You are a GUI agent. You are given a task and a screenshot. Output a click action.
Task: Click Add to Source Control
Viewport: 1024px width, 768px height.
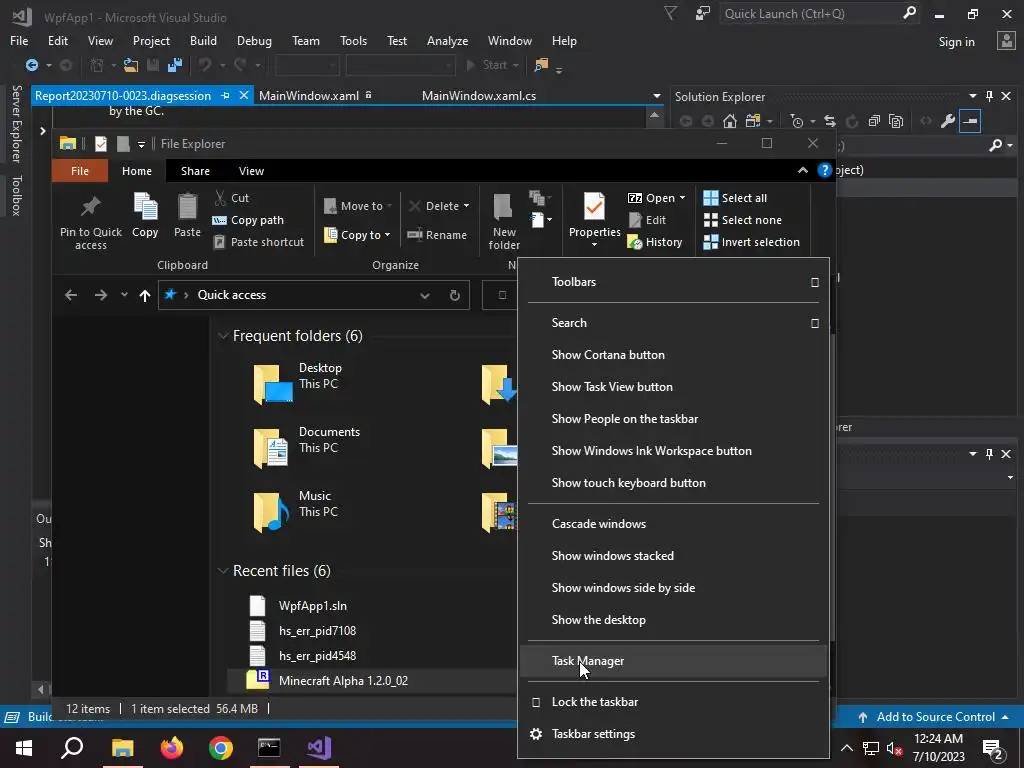coord(935,717)
